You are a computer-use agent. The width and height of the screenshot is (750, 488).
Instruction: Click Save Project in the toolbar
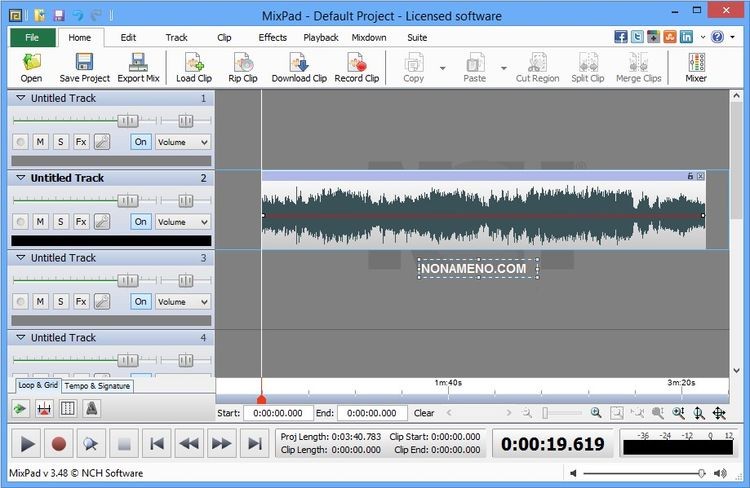pos(84,67)
